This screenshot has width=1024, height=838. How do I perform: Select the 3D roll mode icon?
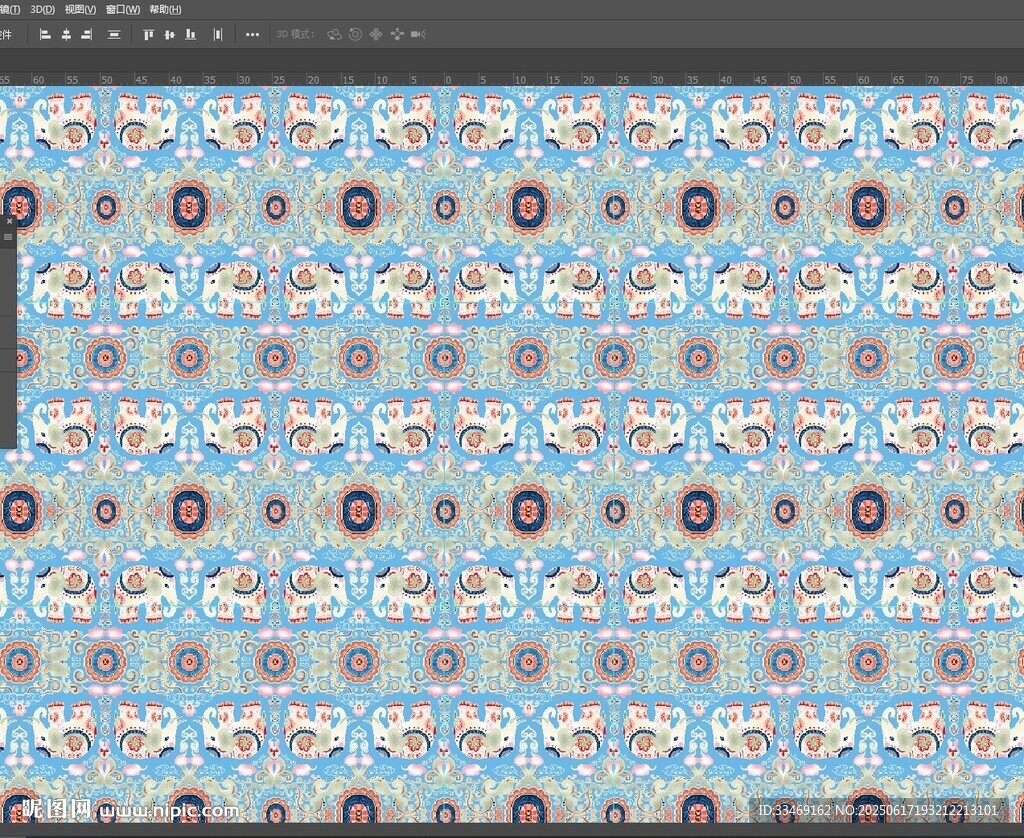[355, 34]
